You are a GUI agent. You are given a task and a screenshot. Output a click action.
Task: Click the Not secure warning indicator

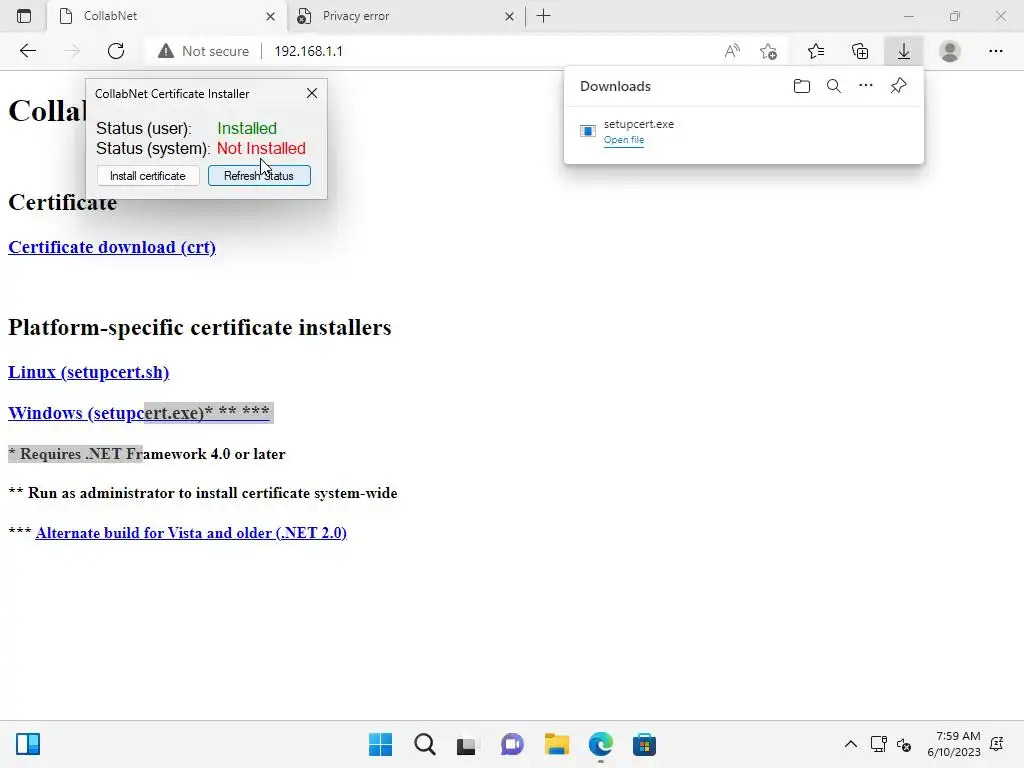[x=204, y=51]
